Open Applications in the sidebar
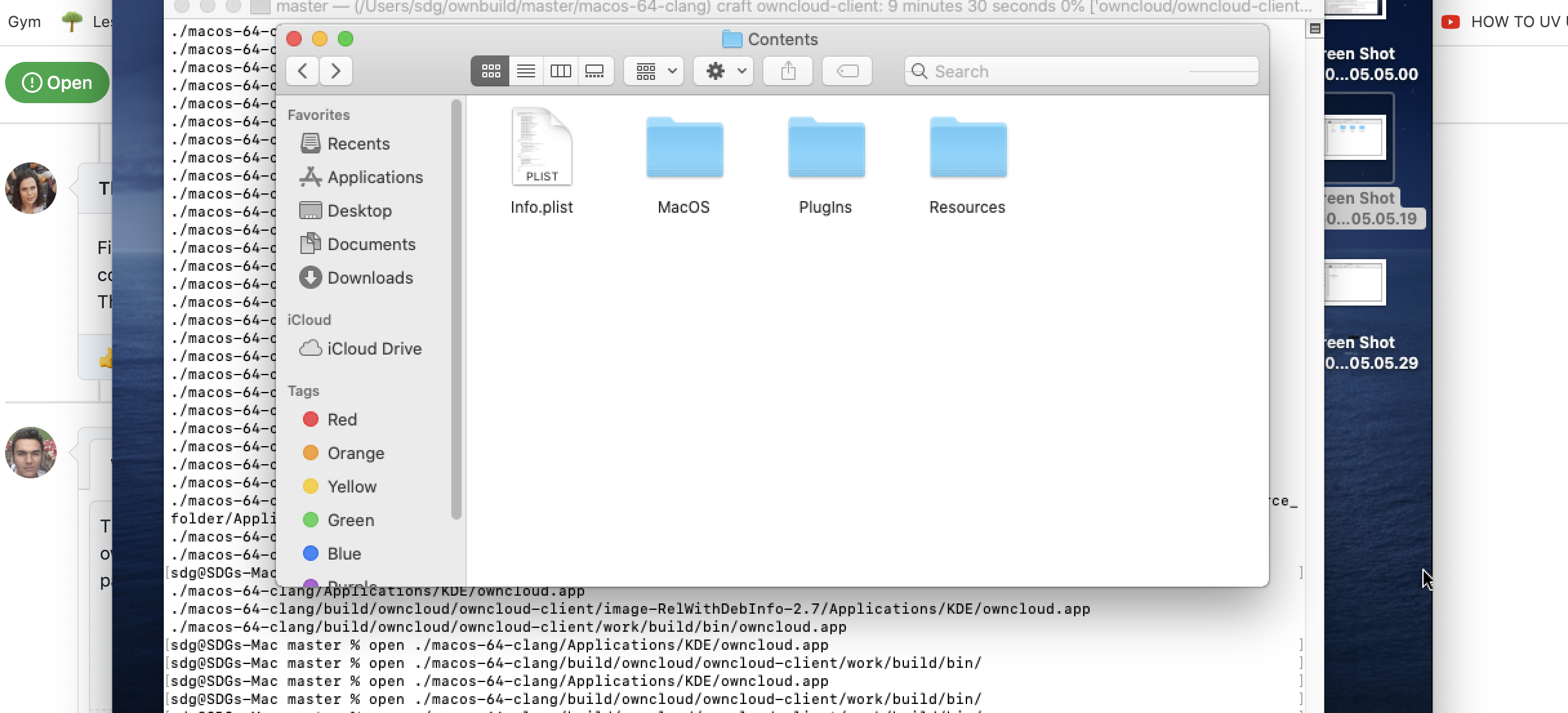 [361, 177]
